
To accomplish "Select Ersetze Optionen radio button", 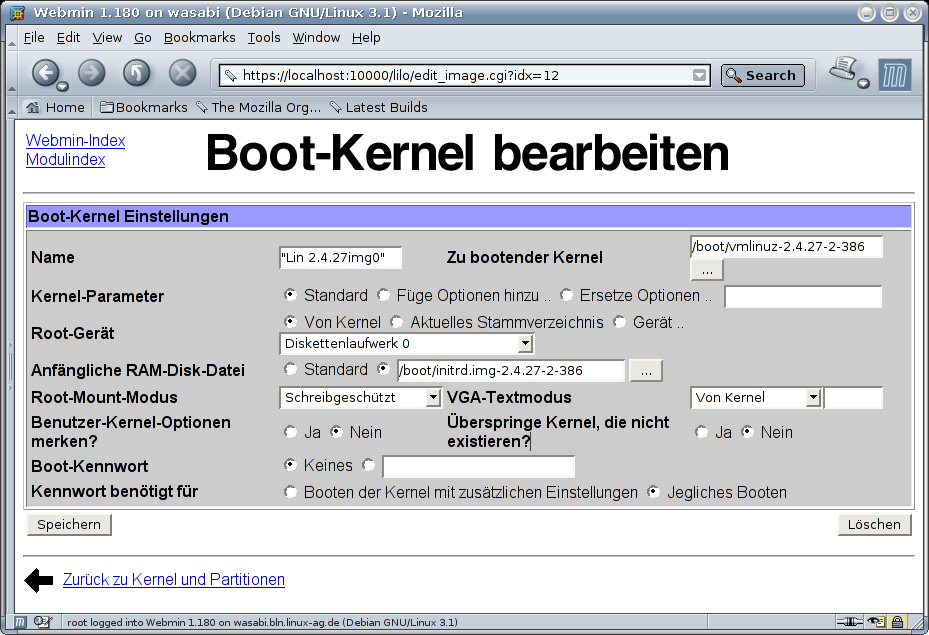I will 566,294.
